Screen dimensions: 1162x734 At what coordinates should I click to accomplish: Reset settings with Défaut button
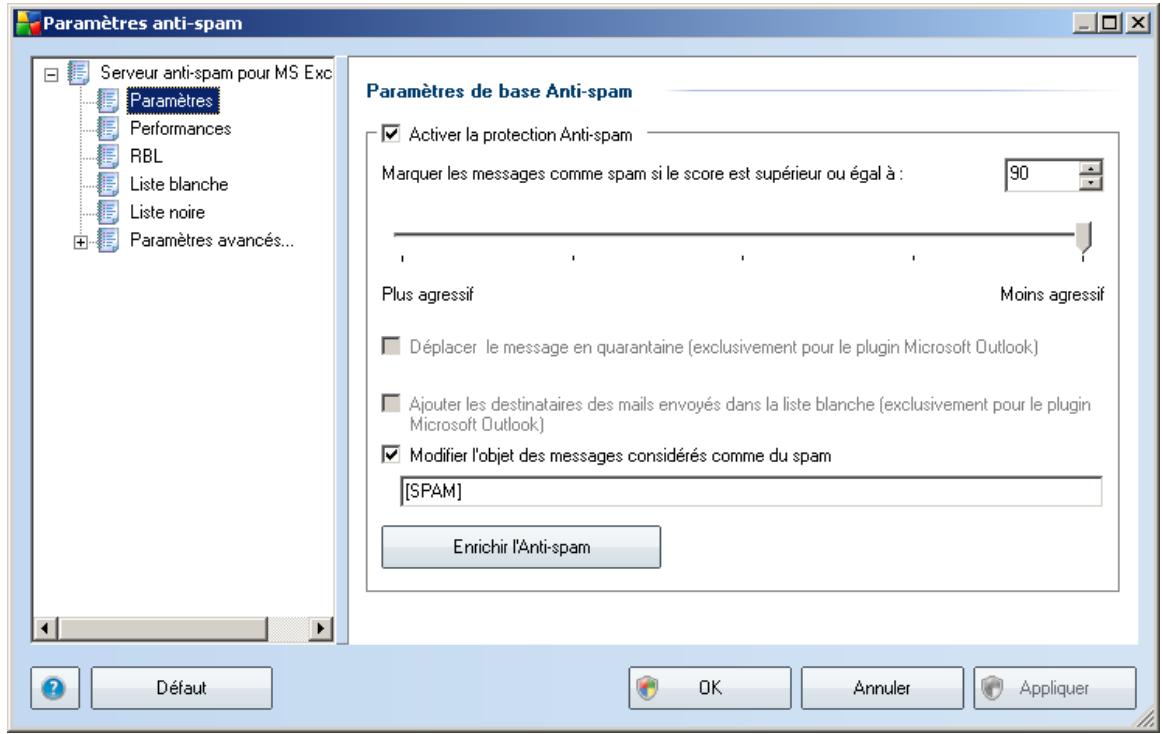coord(182,688)
